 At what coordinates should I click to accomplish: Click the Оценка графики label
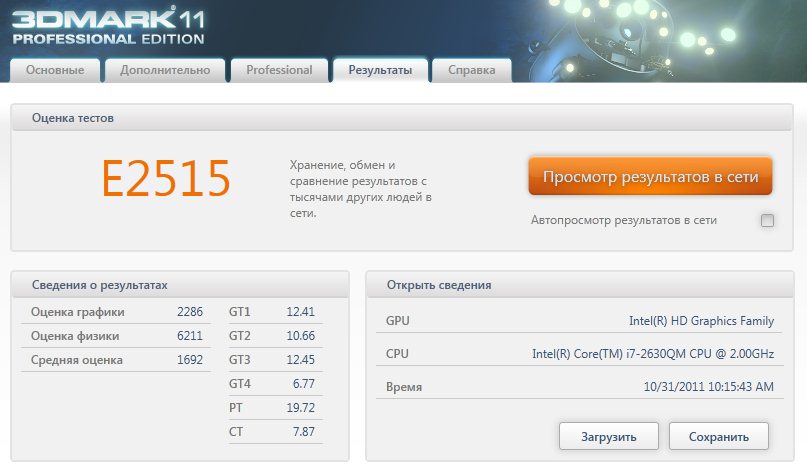78,312
